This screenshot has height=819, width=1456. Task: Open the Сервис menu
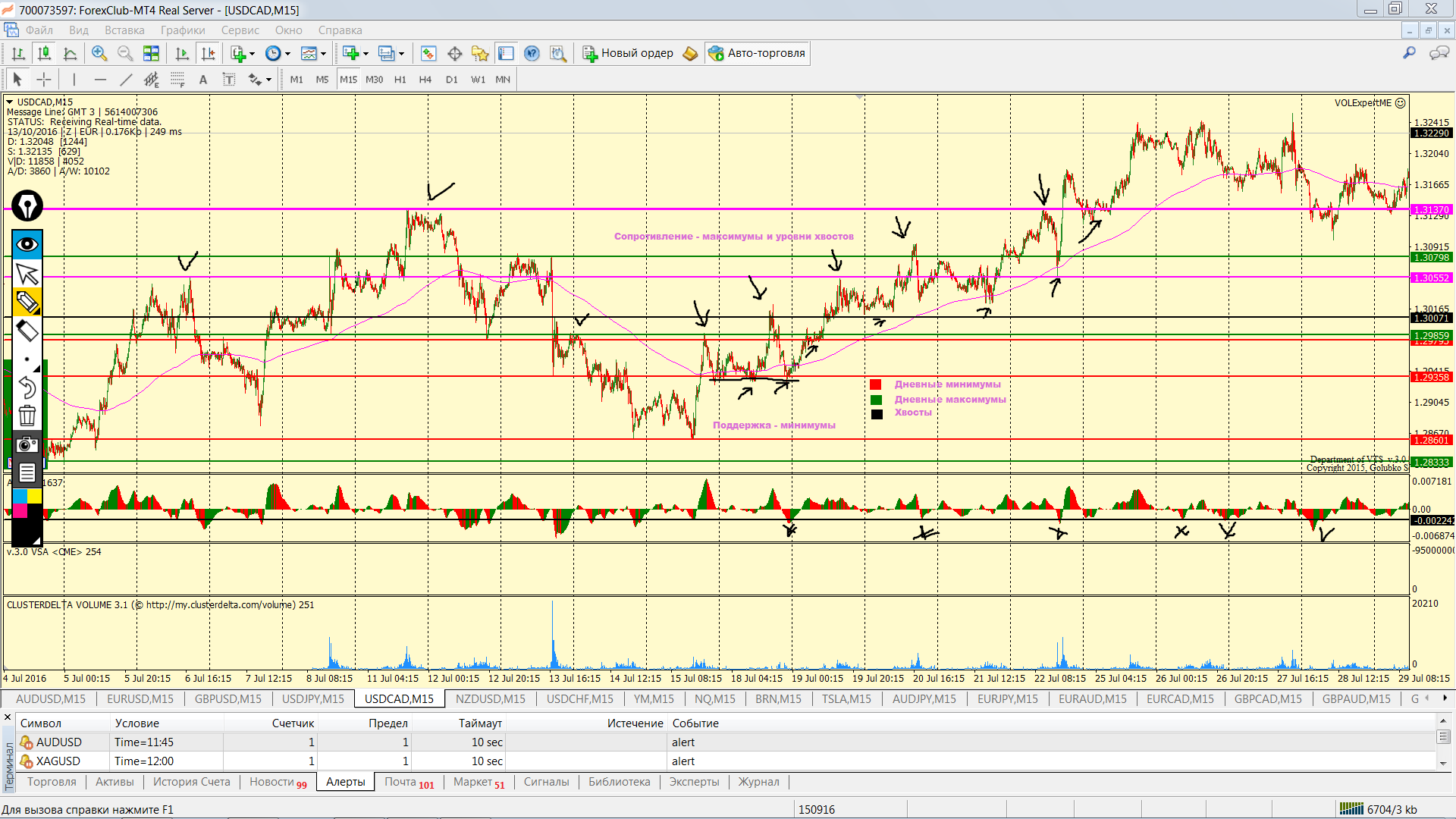[240, 30]
